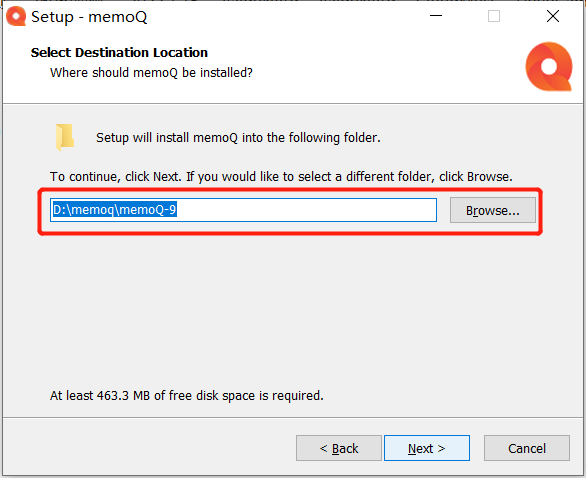Click the free disk space requirement text
586x478 pixels.
[x=186, y=395]
